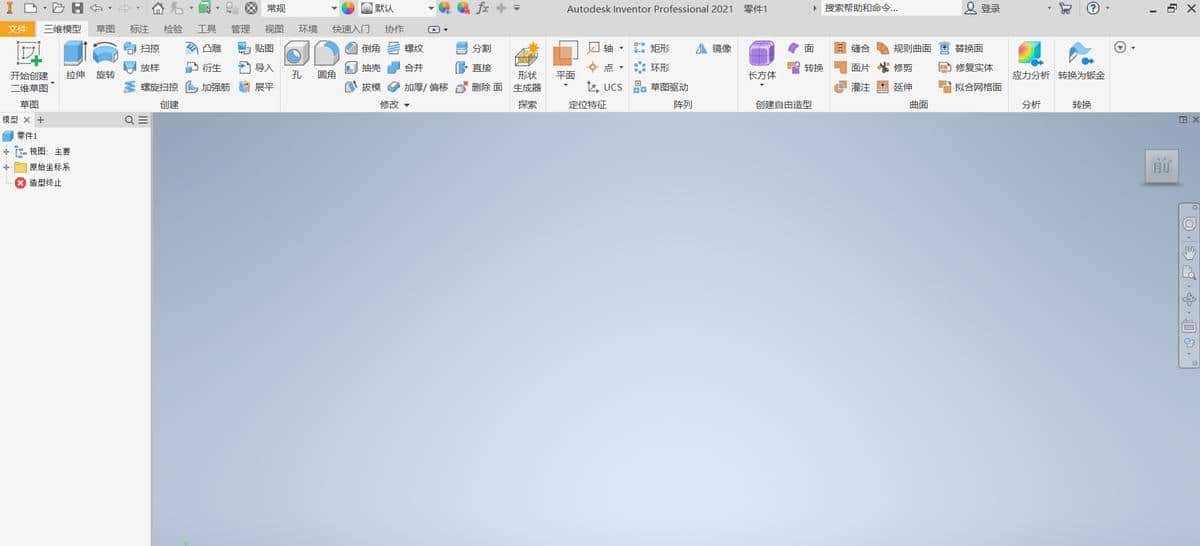The width and height of the screenshot is (1200, 546).
Task: Expand the 视图: 主要 tree node
Action: click(6, 152)
